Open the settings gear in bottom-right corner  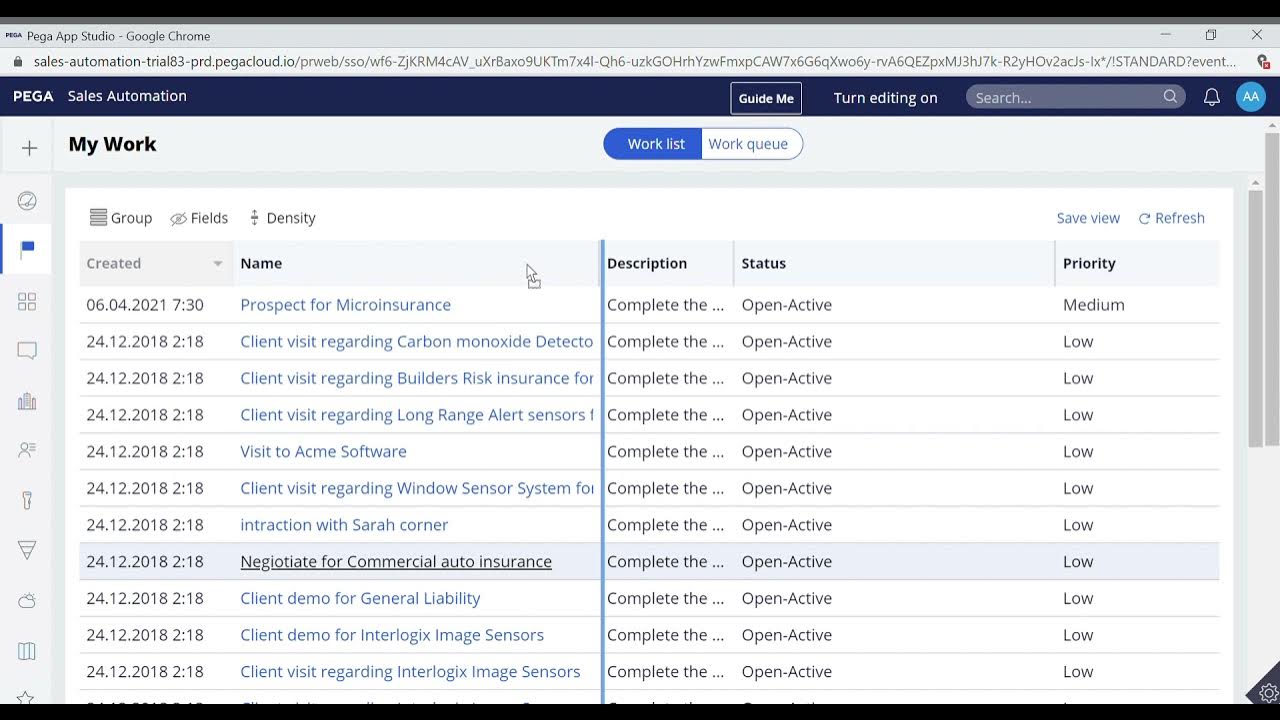point(1268,692)
